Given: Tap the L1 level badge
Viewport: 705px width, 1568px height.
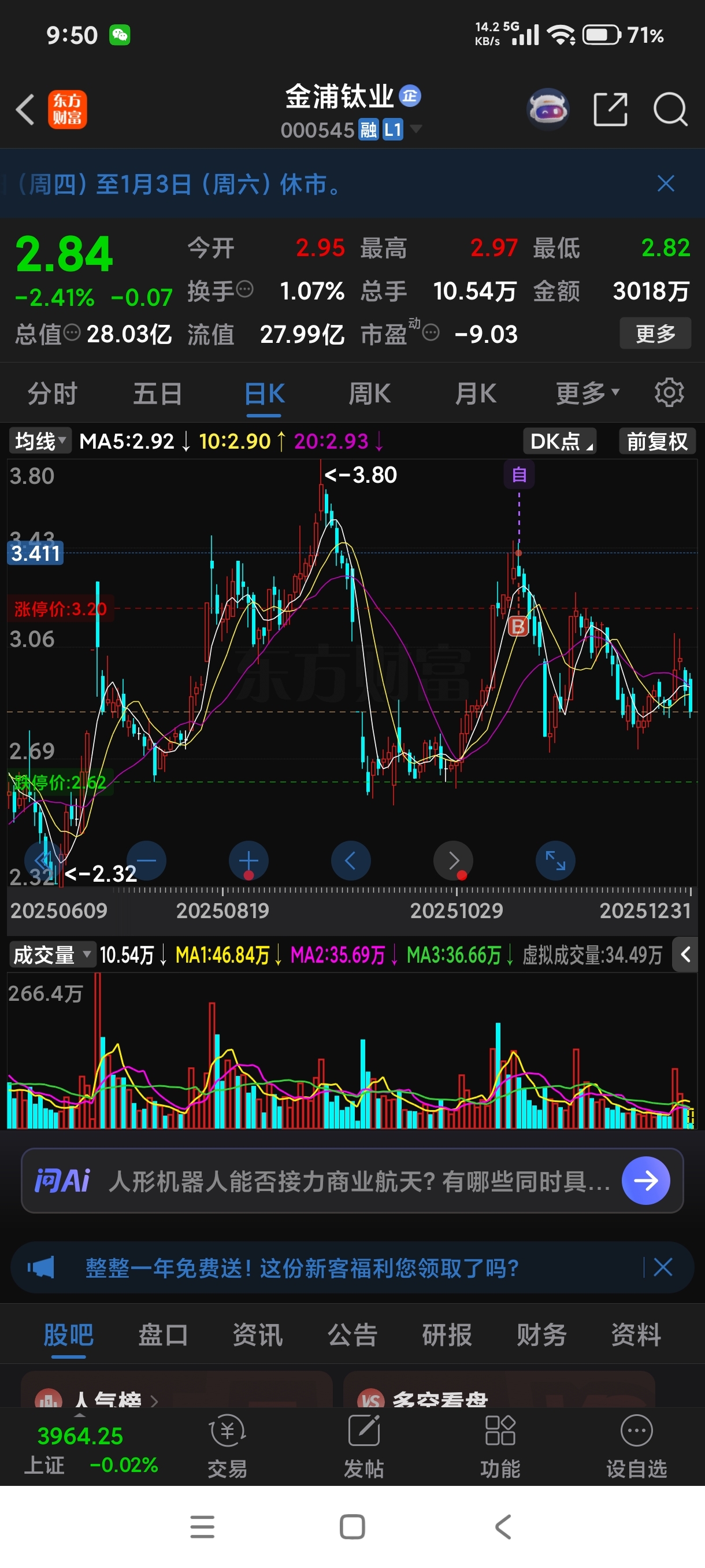Looking at the screenshot, I should [x=392, y=129].
